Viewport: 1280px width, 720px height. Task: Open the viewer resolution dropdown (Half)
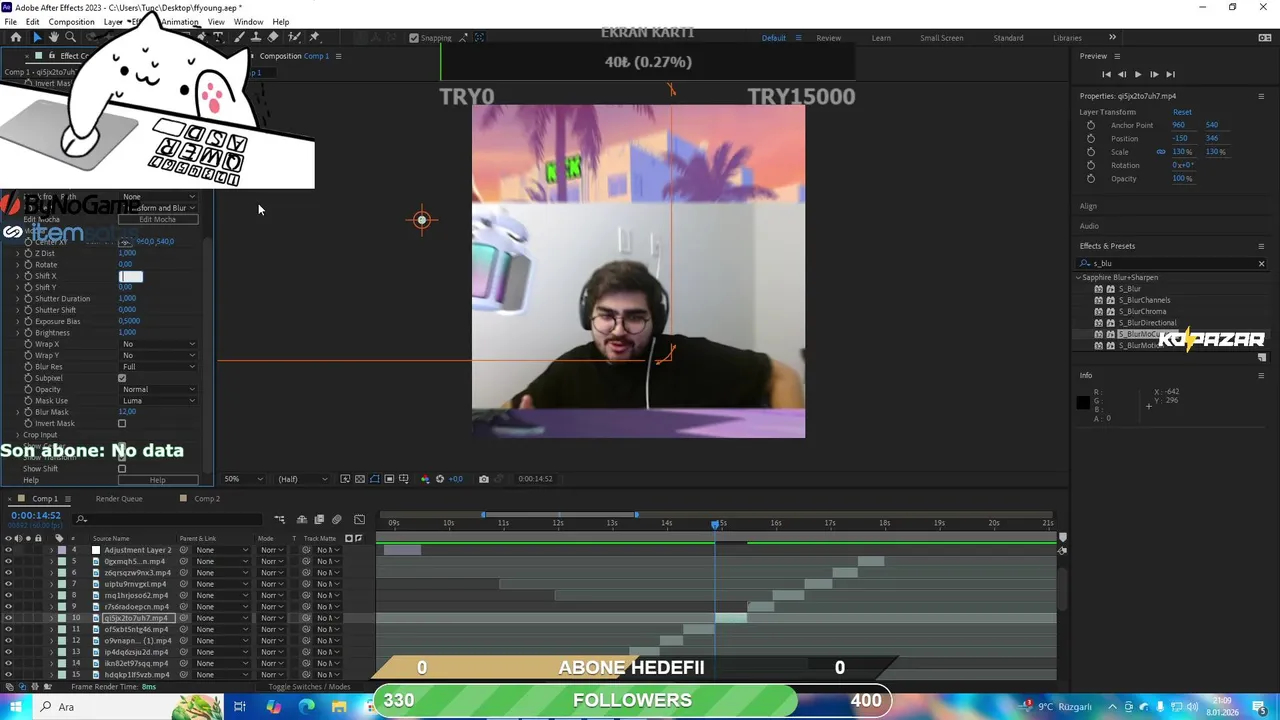click(x=302, y=479)
